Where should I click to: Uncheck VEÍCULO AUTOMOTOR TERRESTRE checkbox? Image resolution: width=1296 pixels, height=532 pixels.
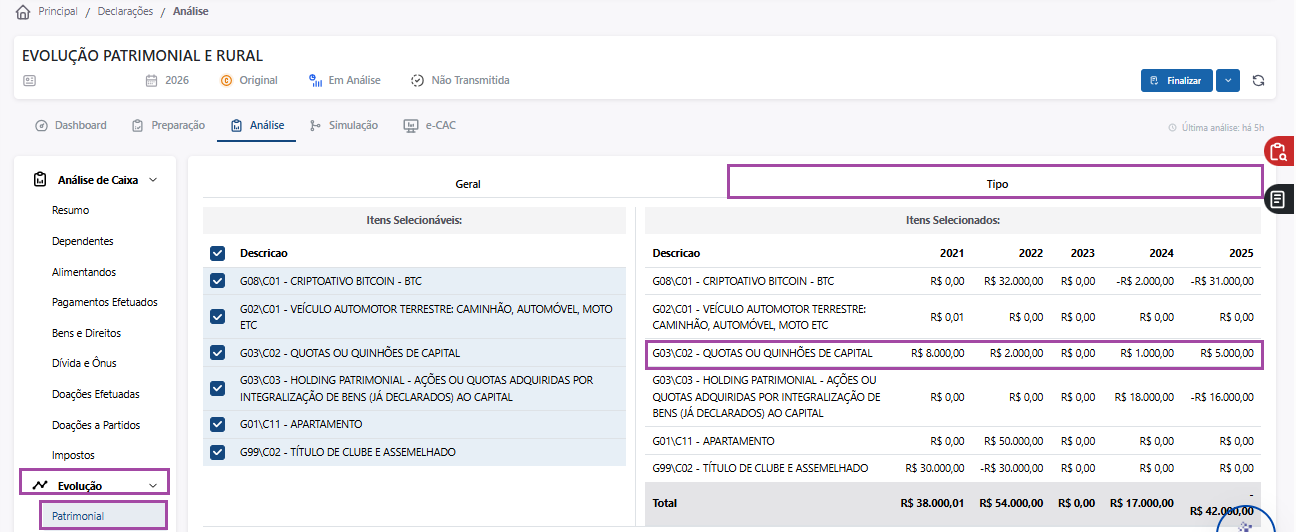tap(217, 317)
